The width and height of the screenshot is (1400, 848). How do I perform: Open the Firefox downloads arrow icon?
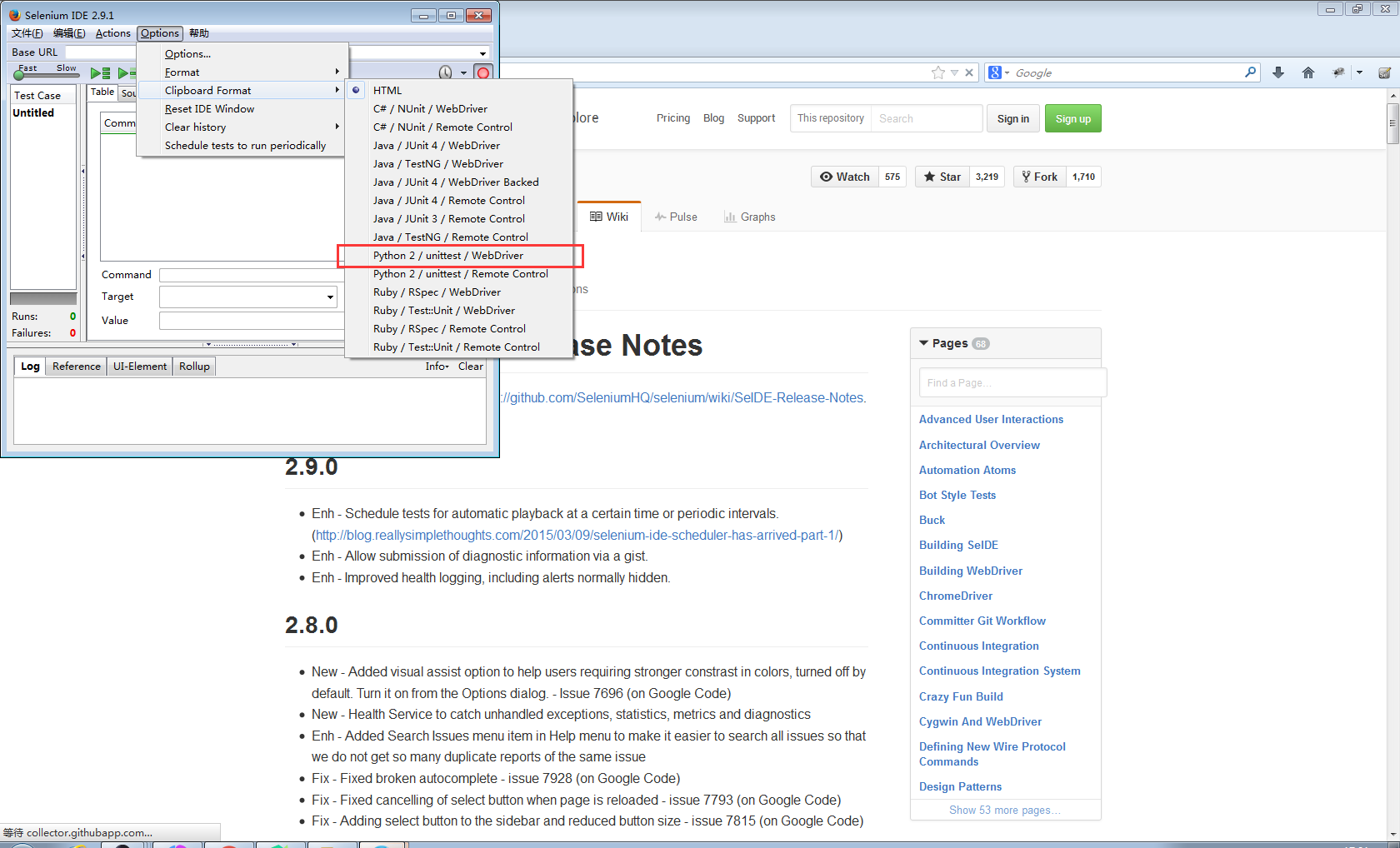coord(1278,72)
